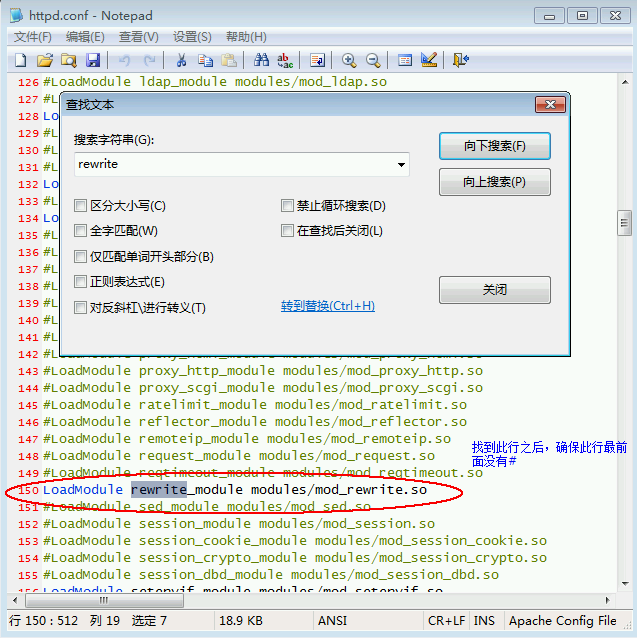637x638 pixels.
Task: Click the 选定 7 status bar entry
Action: (x=149, y=621)
